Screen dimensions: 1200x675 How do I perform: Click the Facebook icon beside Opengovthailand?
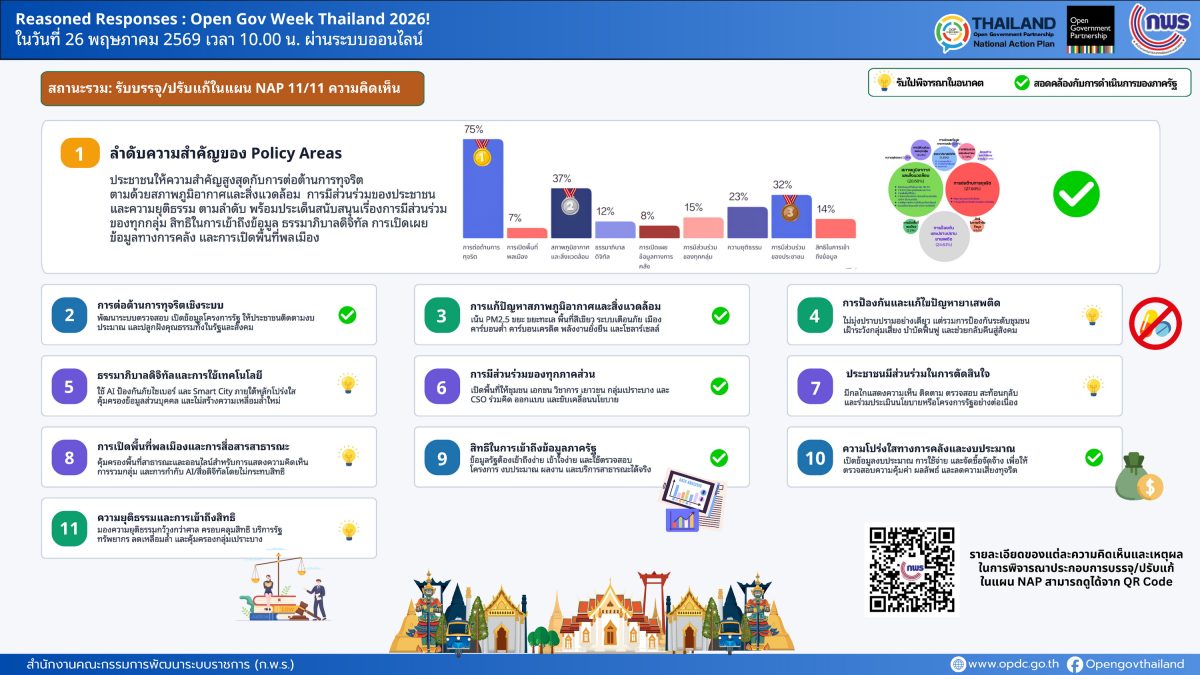1075,663
